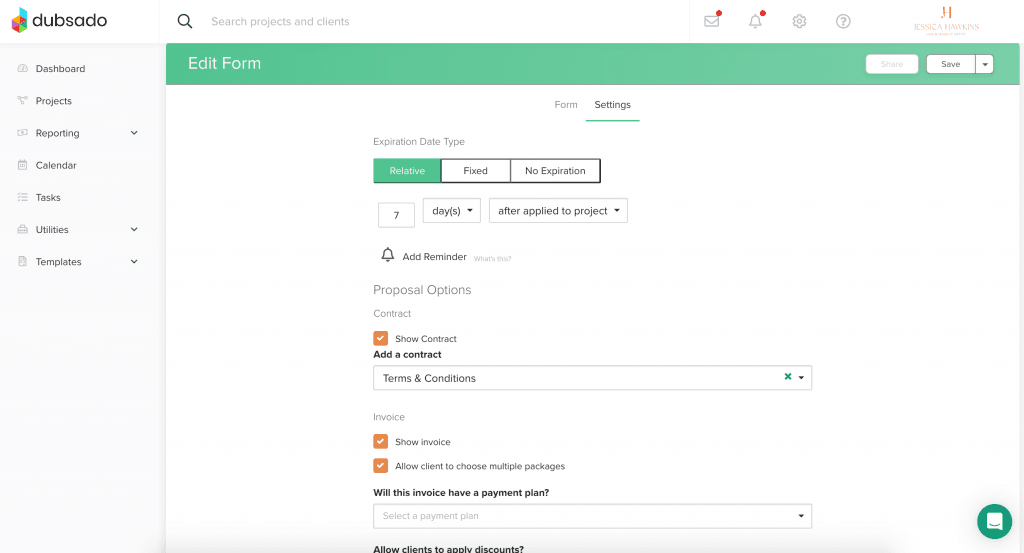
Task: Click the Utilities sidebar icon
Action: coord(23,229)
